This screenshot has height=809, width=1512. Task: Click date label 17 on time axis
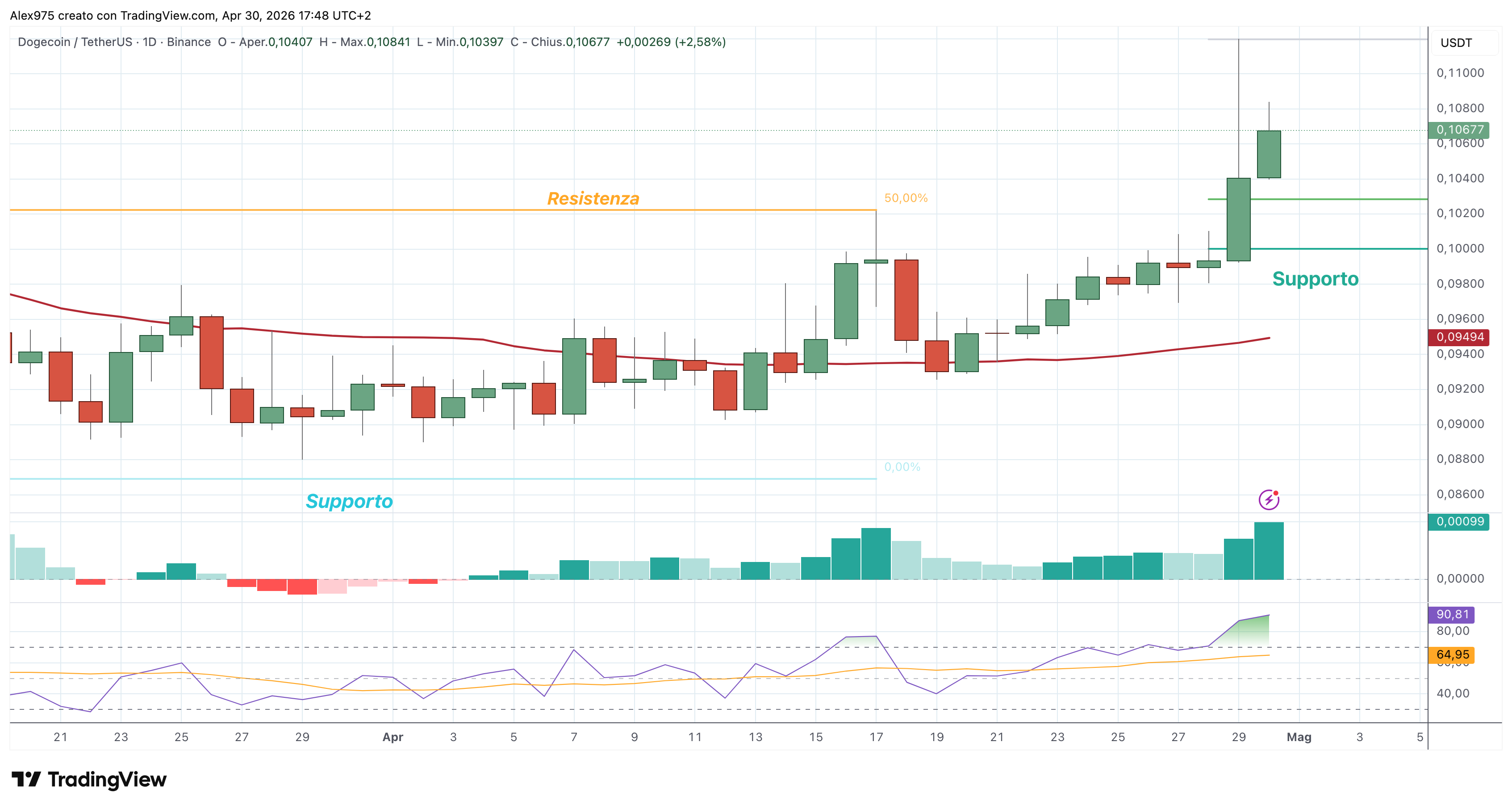coord(876,738)
